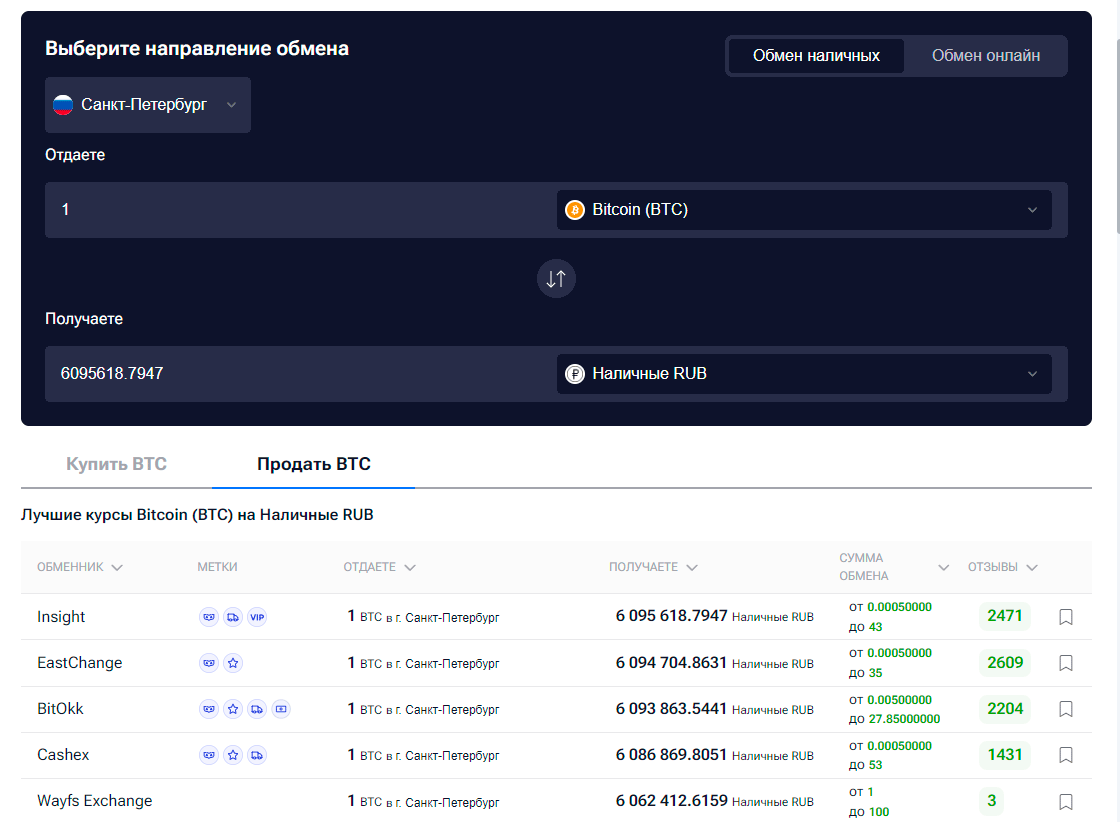
Task: Click the Отдаете amount field showing 1
Action: 300,210
